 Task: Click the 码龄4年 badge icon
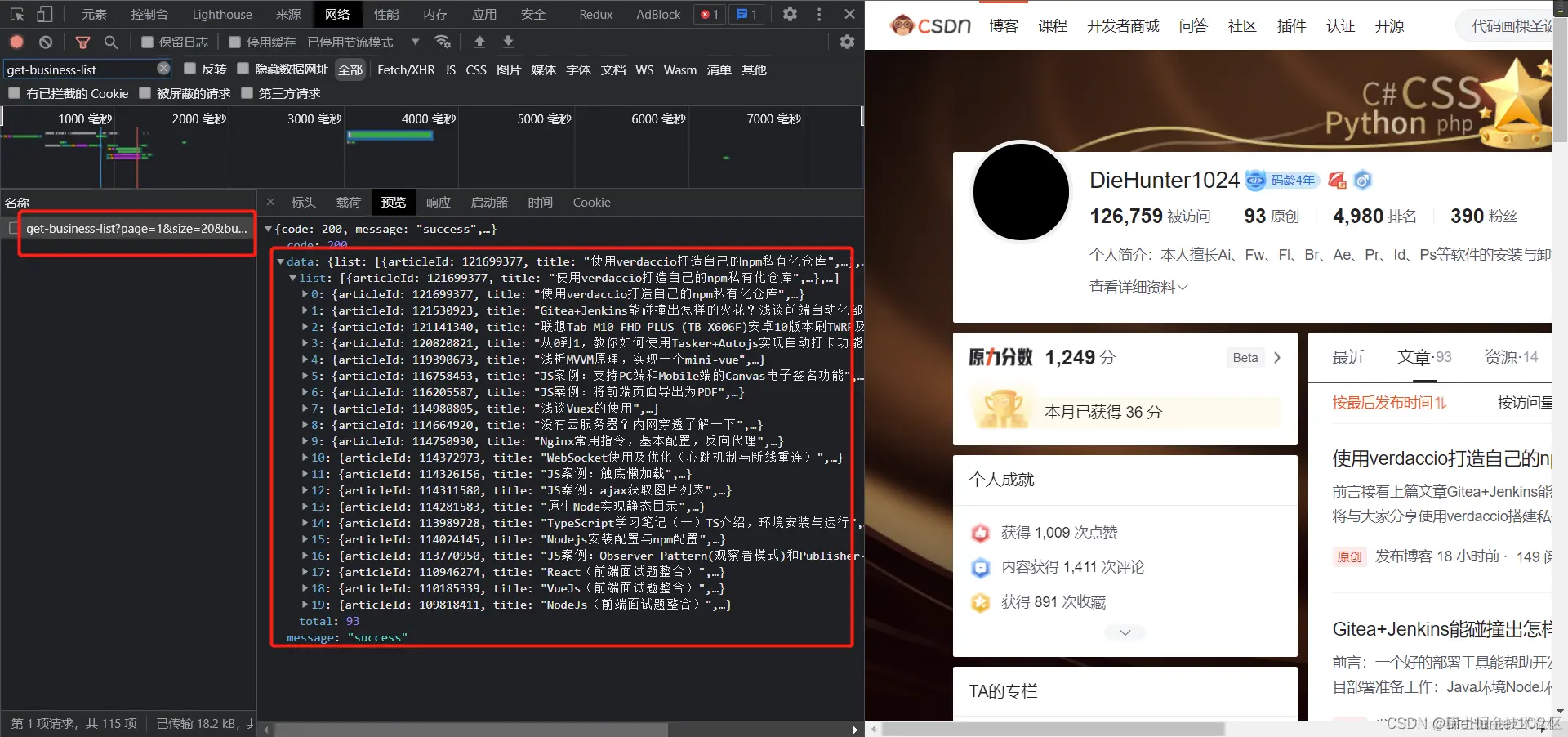click(x=1281, y=181)
